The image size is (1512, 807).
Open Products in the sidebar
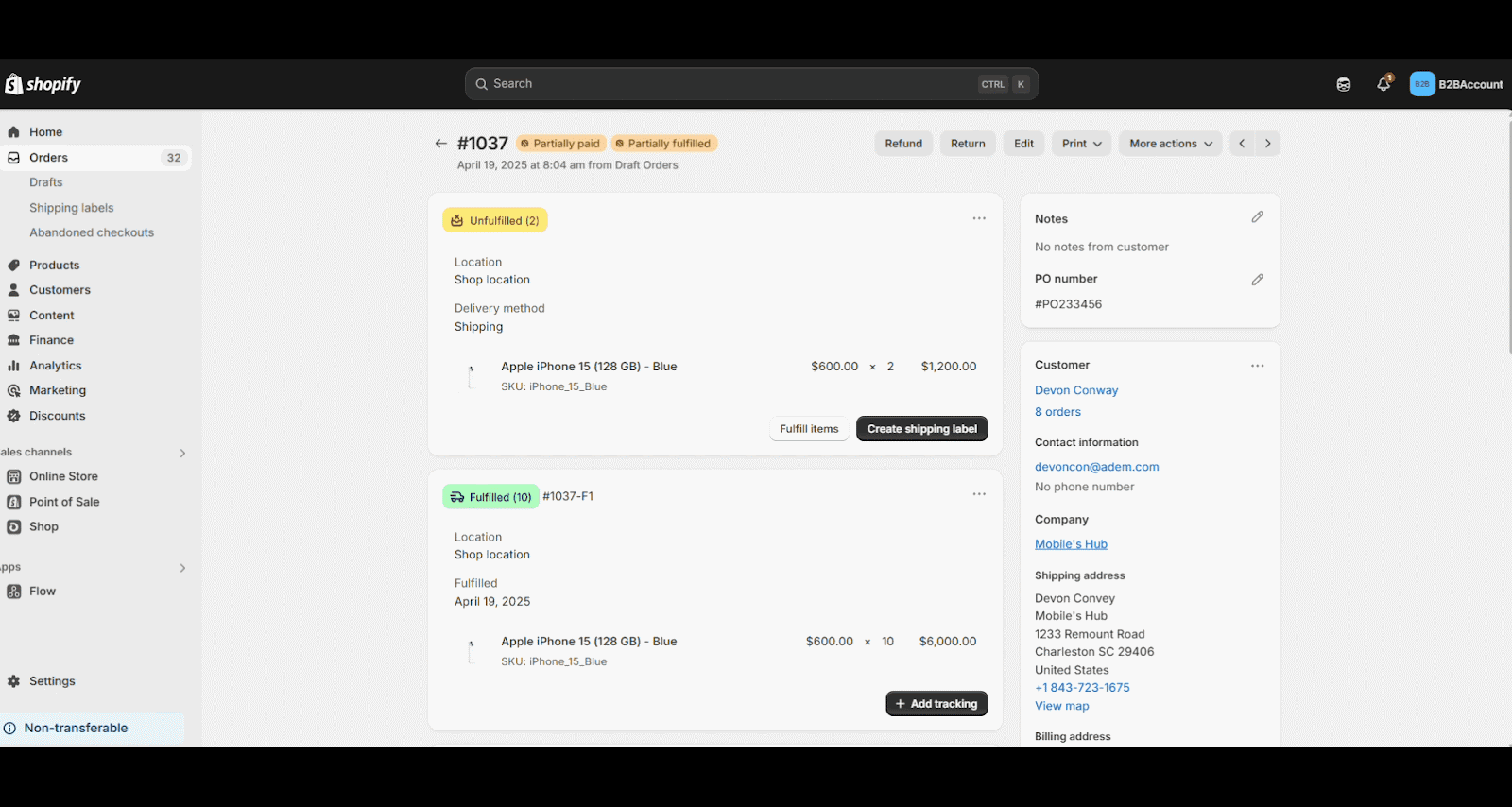click(54, 266)
